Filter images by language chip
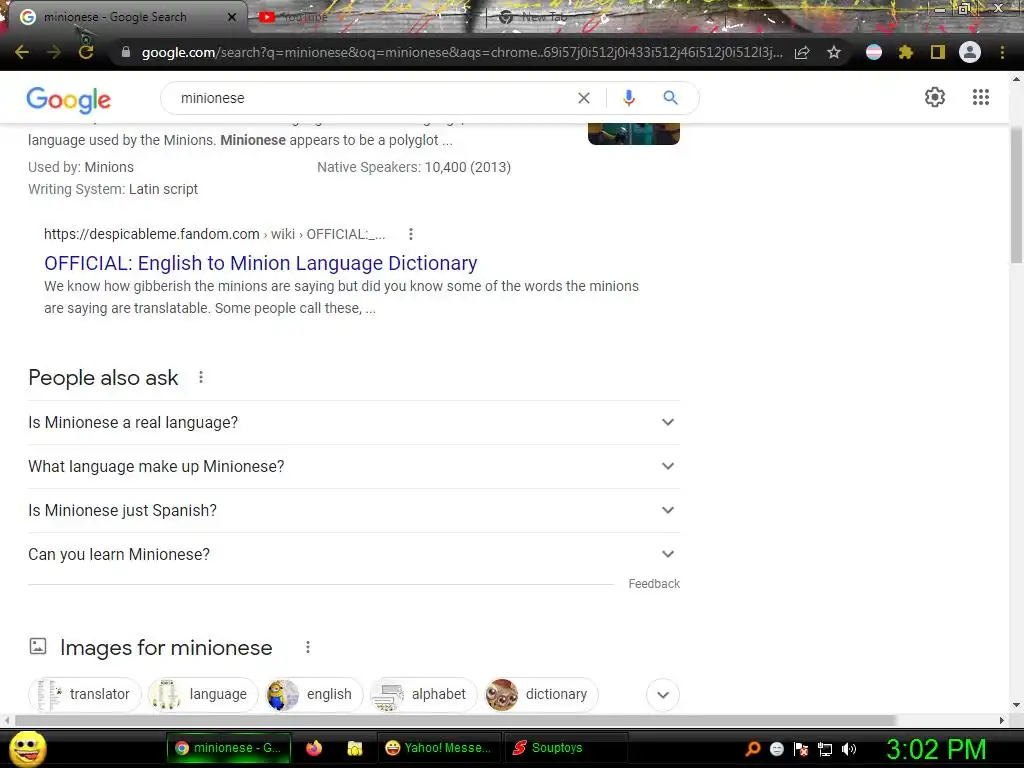Image resolution: width=1024 pixels, height=768 pixels. click(203, 694)
